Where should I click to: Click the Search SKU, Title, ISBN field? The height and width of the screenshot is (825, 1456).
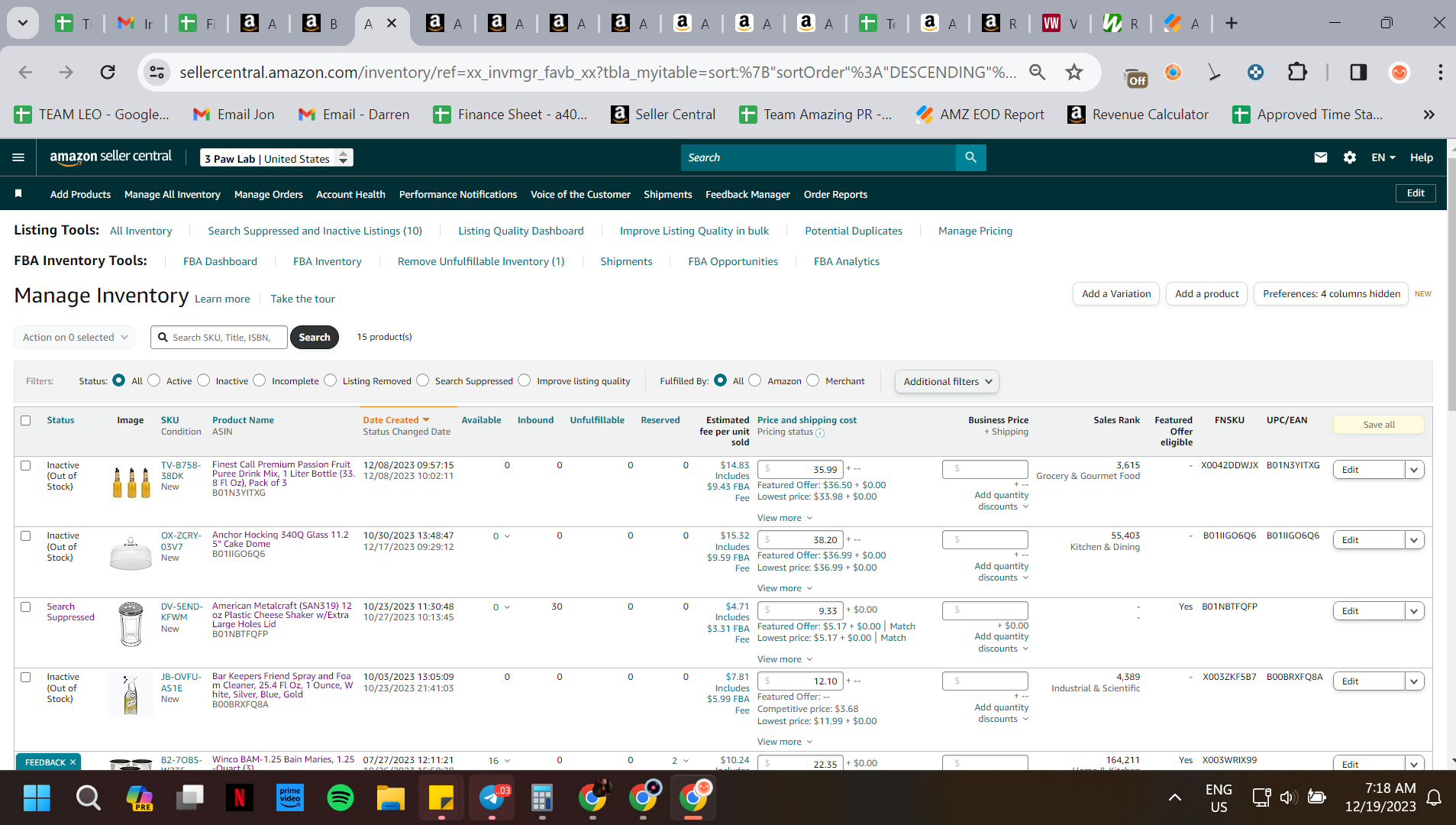(x=219, y=337)
